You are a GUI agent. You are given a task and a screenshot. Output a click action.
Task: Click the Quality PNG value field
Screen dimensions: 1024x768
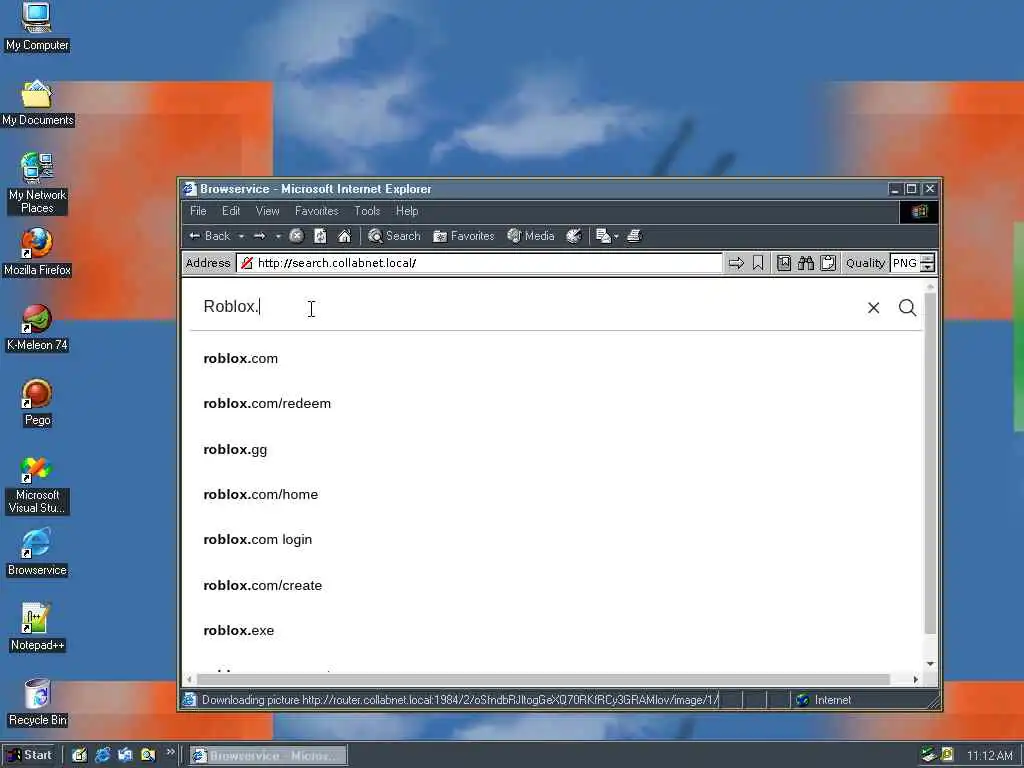[x=905, y=263]
